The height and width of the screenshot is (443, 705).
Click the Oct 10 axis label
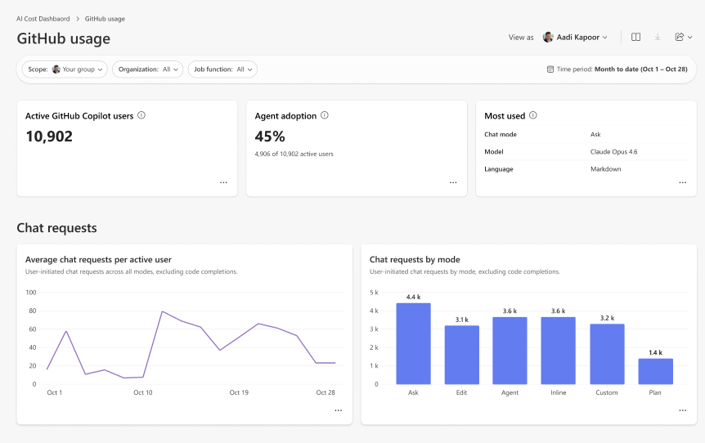point(143,393)
